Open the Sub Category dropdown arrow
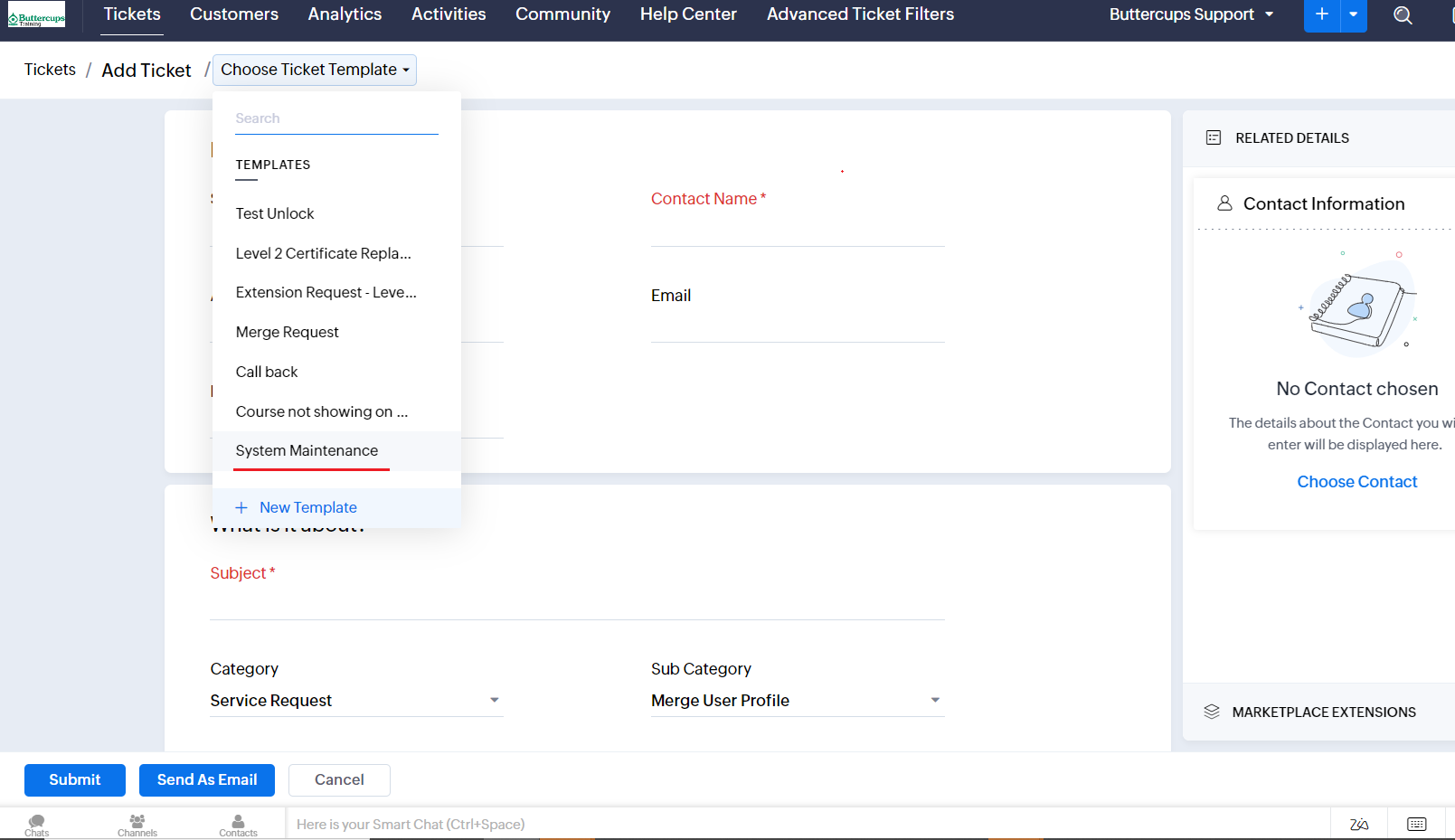The width and height of the screenshot is (1455, 840). (x=935, y=701)
